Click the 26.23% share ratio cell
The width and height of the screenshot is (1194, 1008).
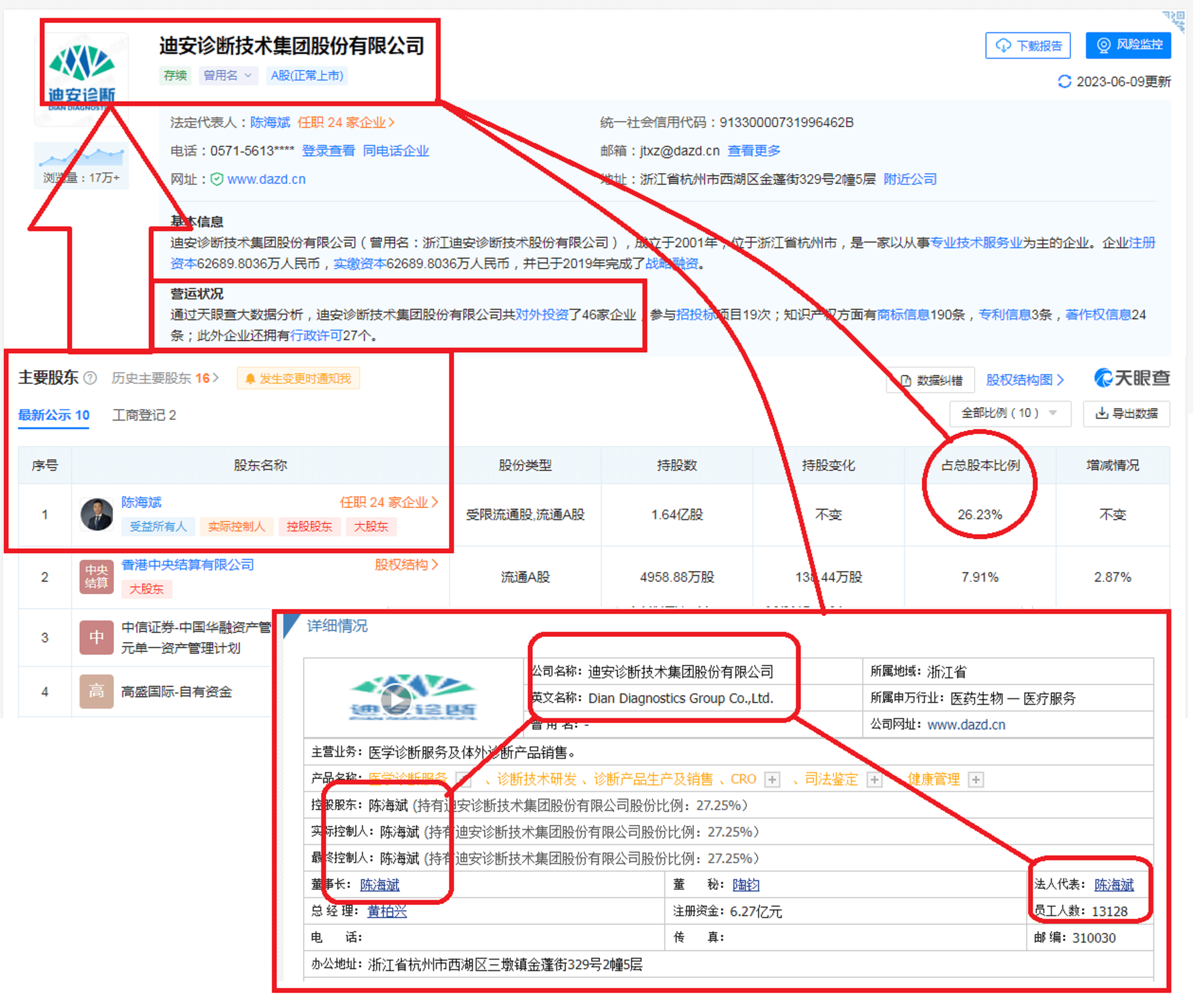980,514
